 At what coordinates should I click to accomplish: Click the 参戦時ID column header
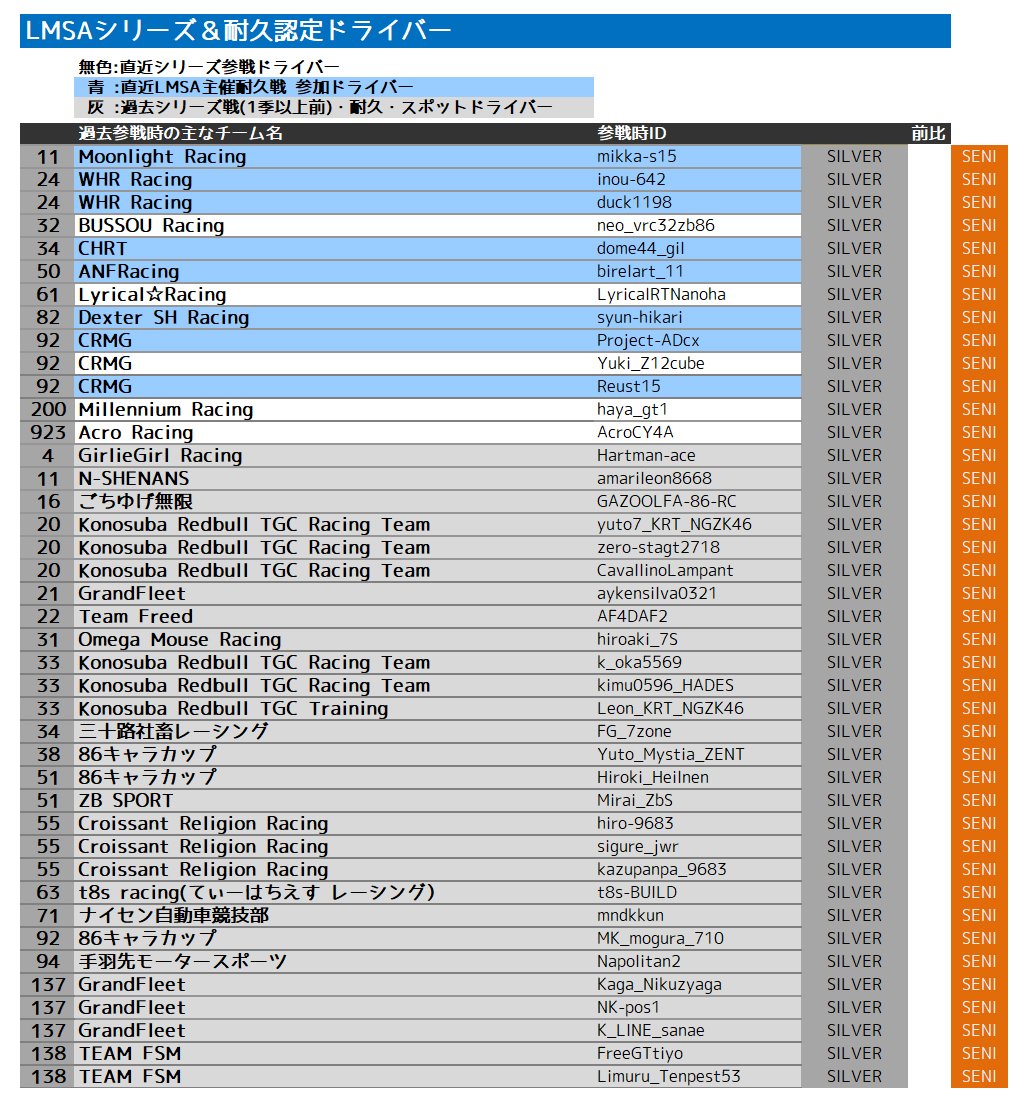[632, 134]
